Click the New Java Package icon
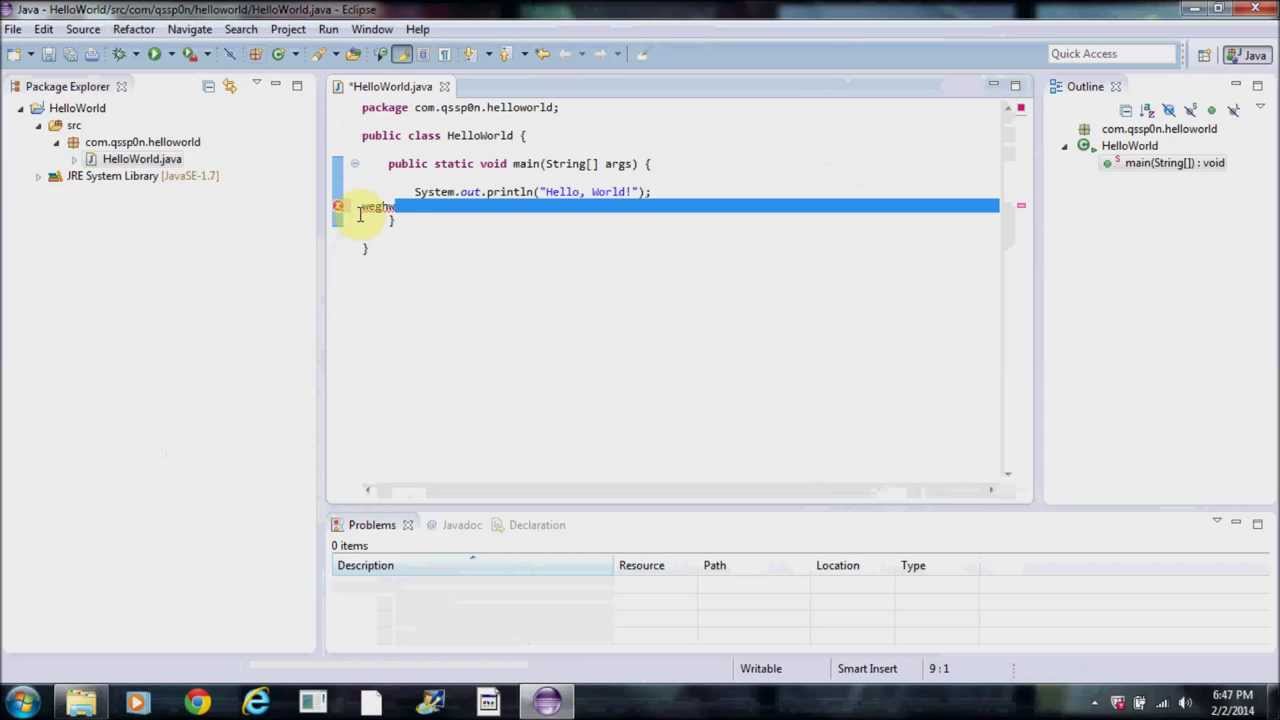Image resolution: width=1280 pixels, height=720 pixels. (x=255, y=54)
